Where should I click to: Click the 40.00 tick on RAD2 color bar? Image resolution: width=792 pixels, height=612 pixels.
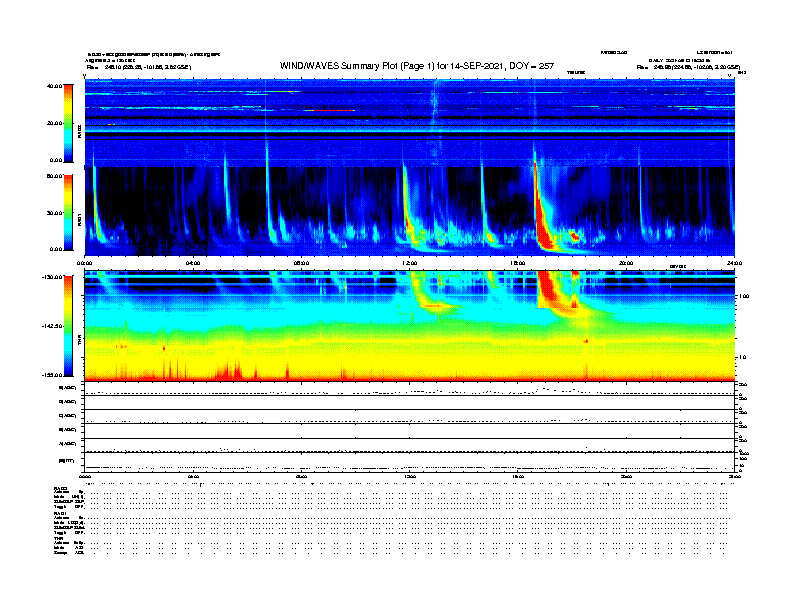click(54, 86)
